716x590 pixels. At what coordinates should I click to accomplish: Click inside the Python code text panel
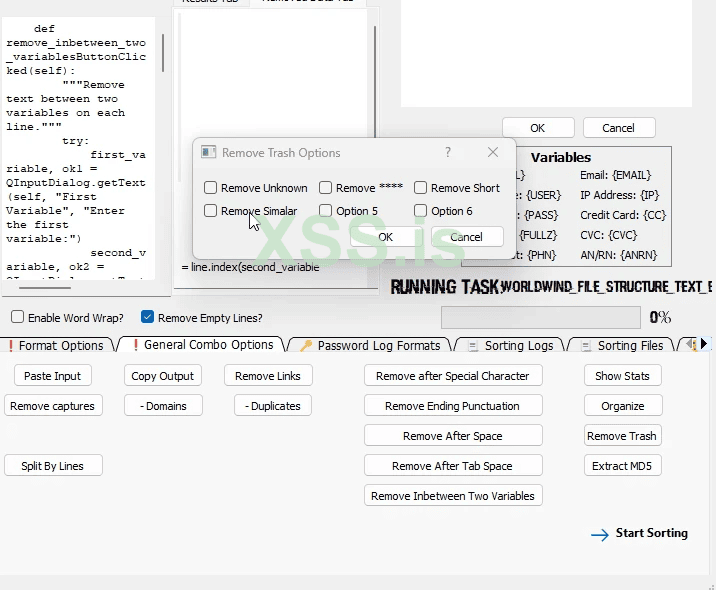[78, 148]
